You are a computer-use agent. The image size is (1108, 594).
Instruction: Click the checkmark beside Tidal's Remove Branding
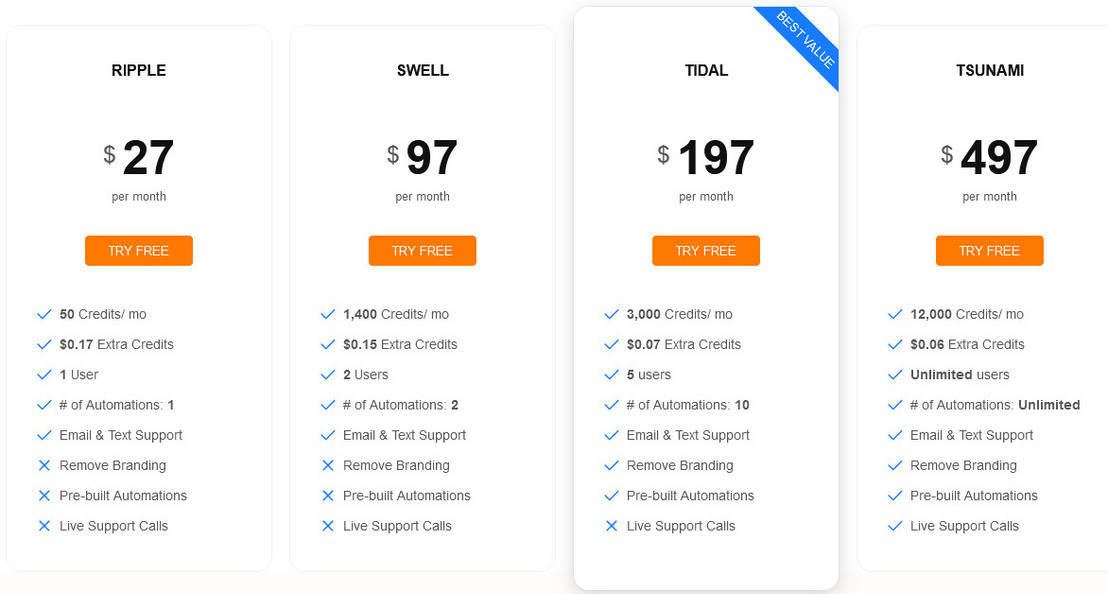point(612,466)
